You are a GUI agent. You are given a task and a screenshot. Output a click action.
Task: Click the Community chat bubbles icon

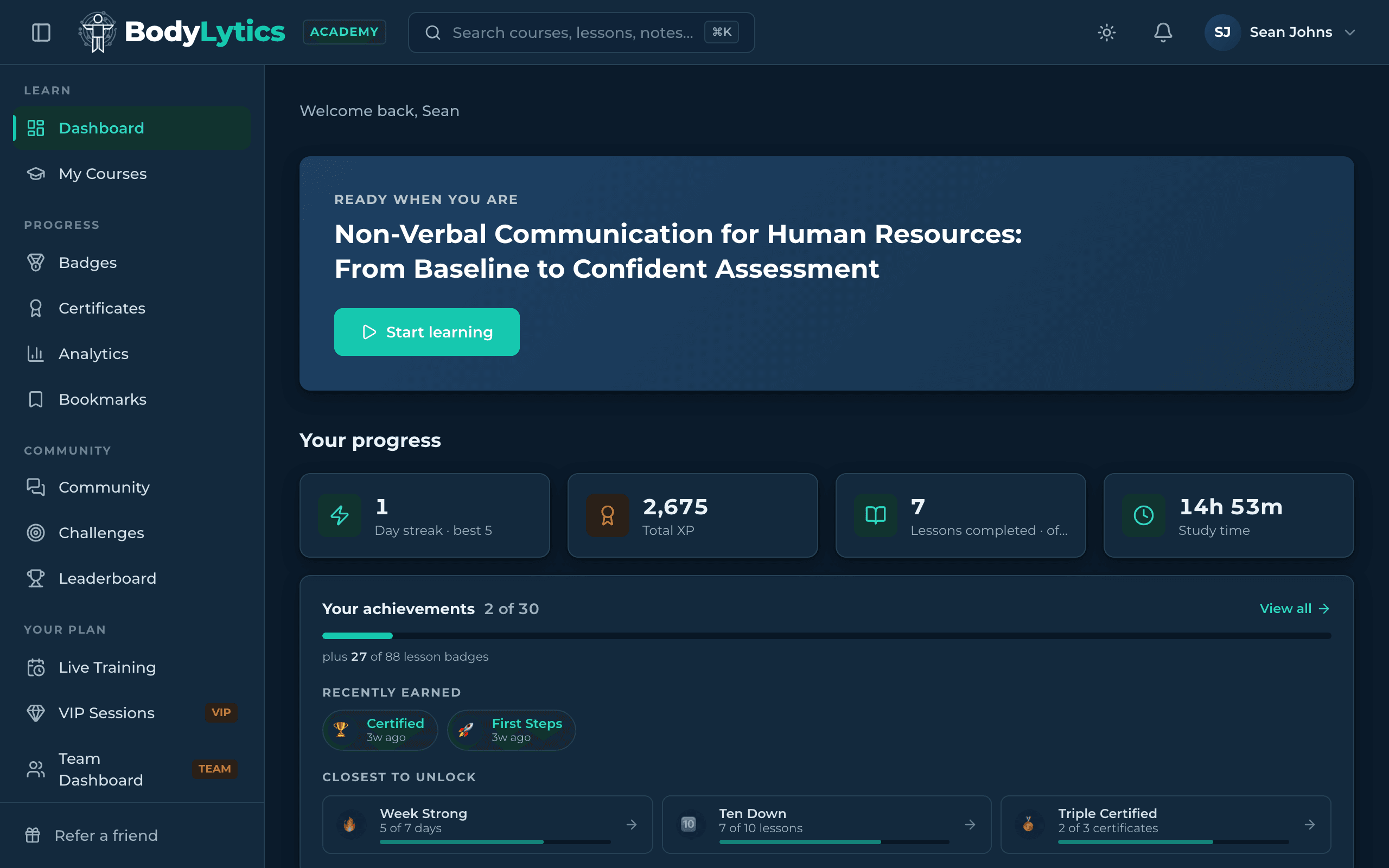click(36, 487)
